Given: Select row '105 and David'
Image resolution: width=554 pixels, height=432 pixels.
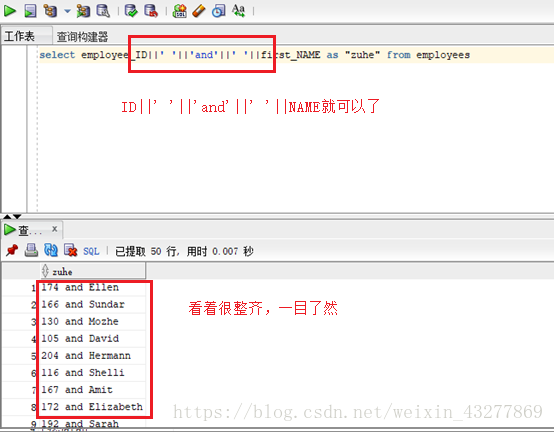Looking at the screenshot, I should tap(93, 338).
